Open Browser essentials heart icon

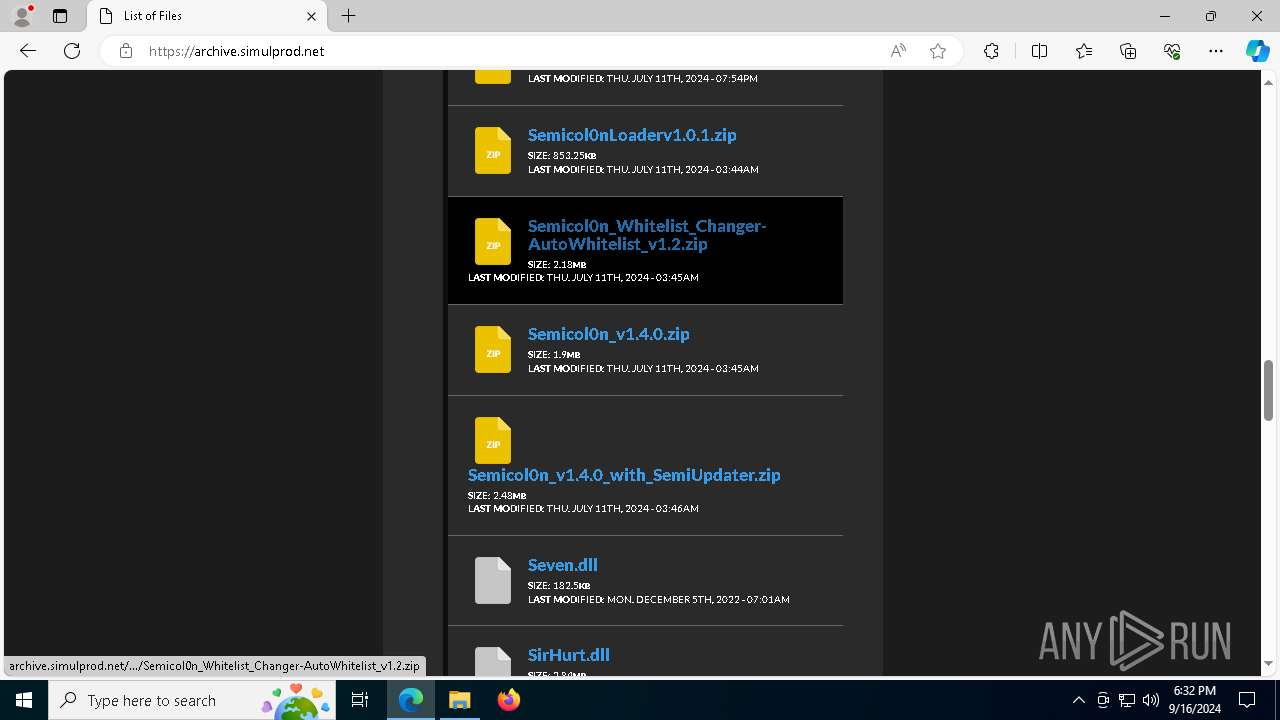[1172, 51]
